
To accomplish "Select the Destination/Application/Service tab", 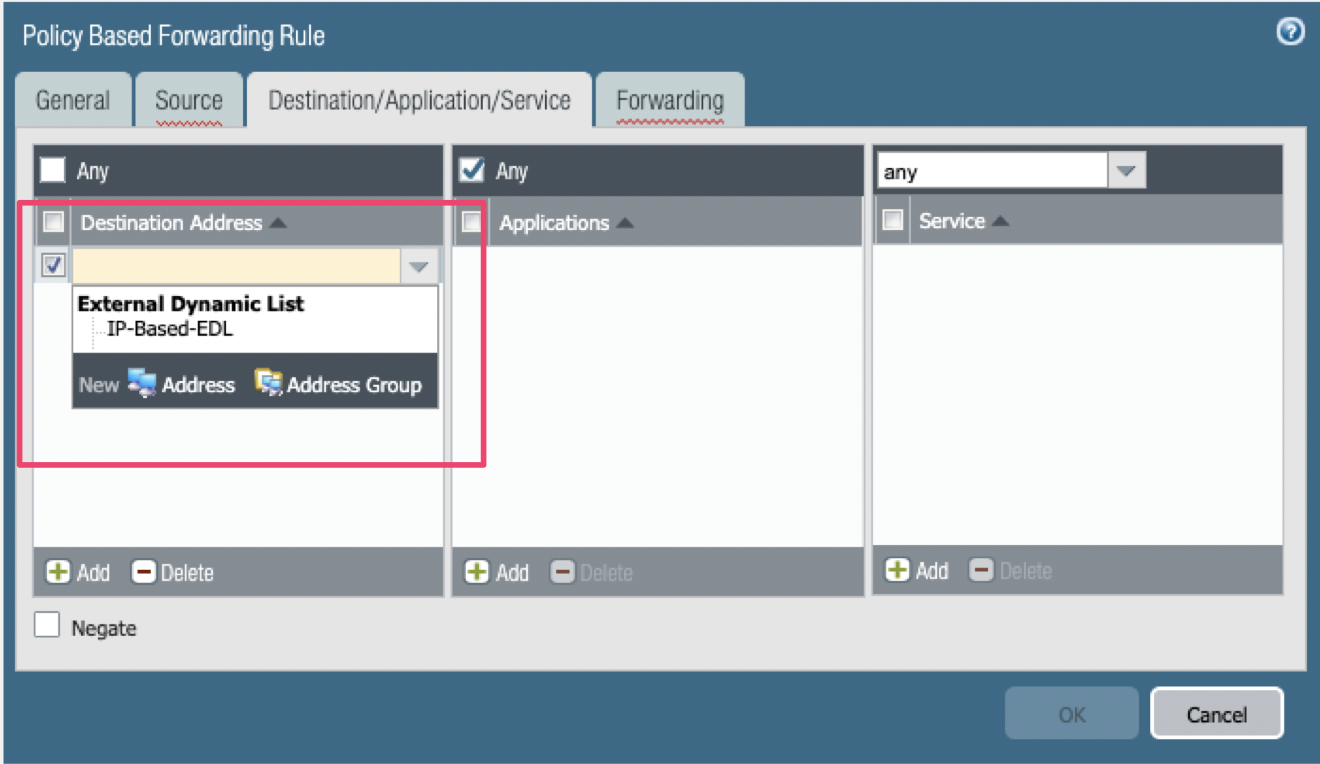I will [x=420, y=100].
